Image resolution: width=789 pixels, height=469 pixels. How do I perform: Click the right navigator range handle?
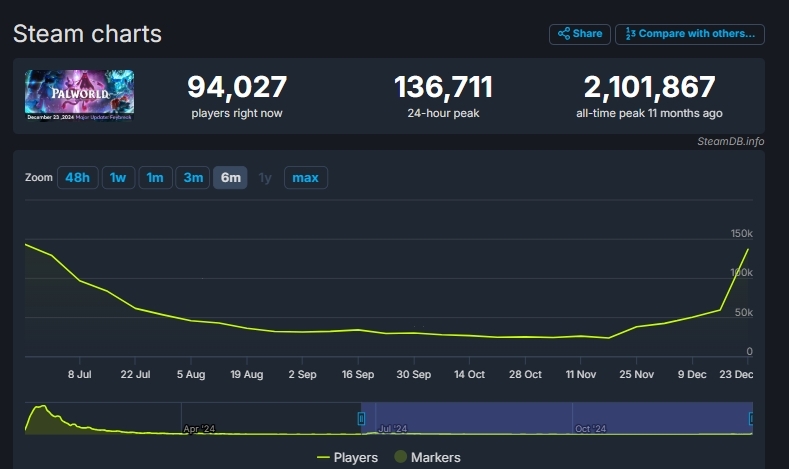click(x=751, y=418)
